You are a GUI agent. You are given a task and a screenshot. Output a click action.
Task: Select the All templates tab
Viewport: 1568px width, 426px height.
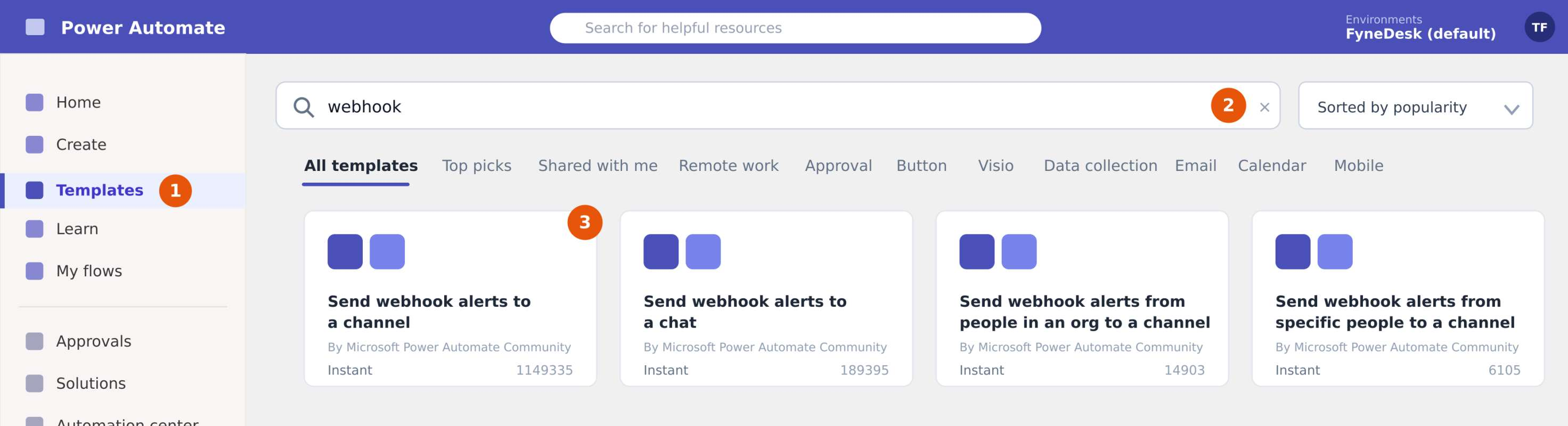pyautogui.click(x=361, y=166)
